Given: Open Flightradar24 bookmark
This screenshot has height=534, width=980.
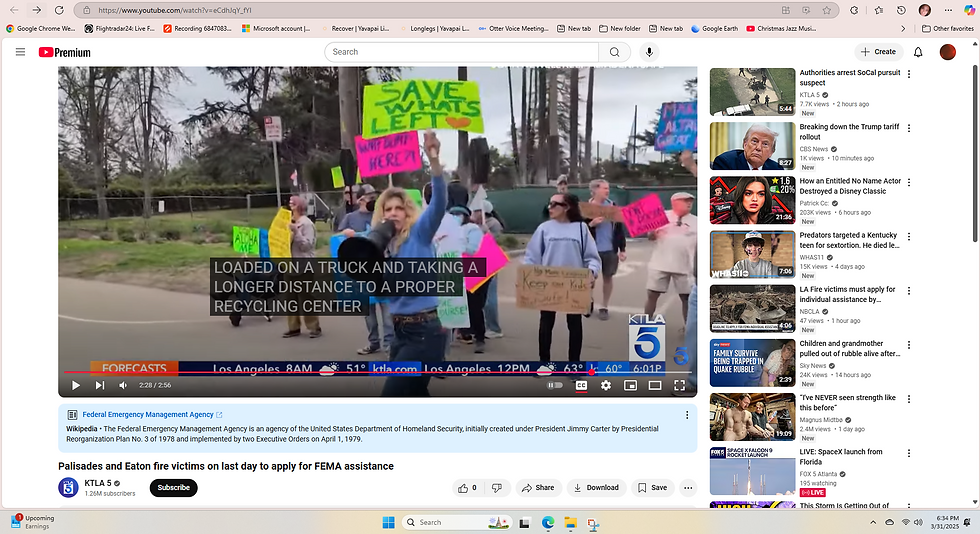Looking at the screenshot, I should (119, 28).
